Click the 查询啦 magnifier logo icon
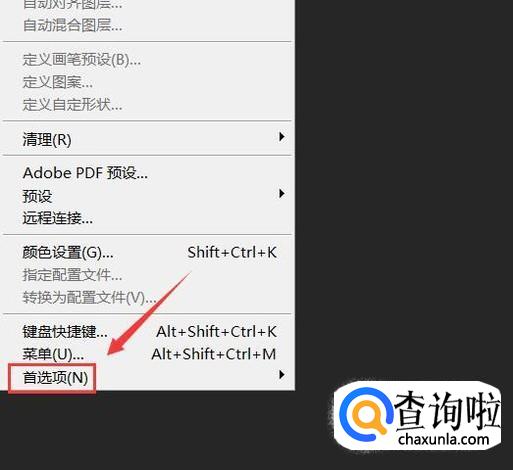 click(365, 414)
